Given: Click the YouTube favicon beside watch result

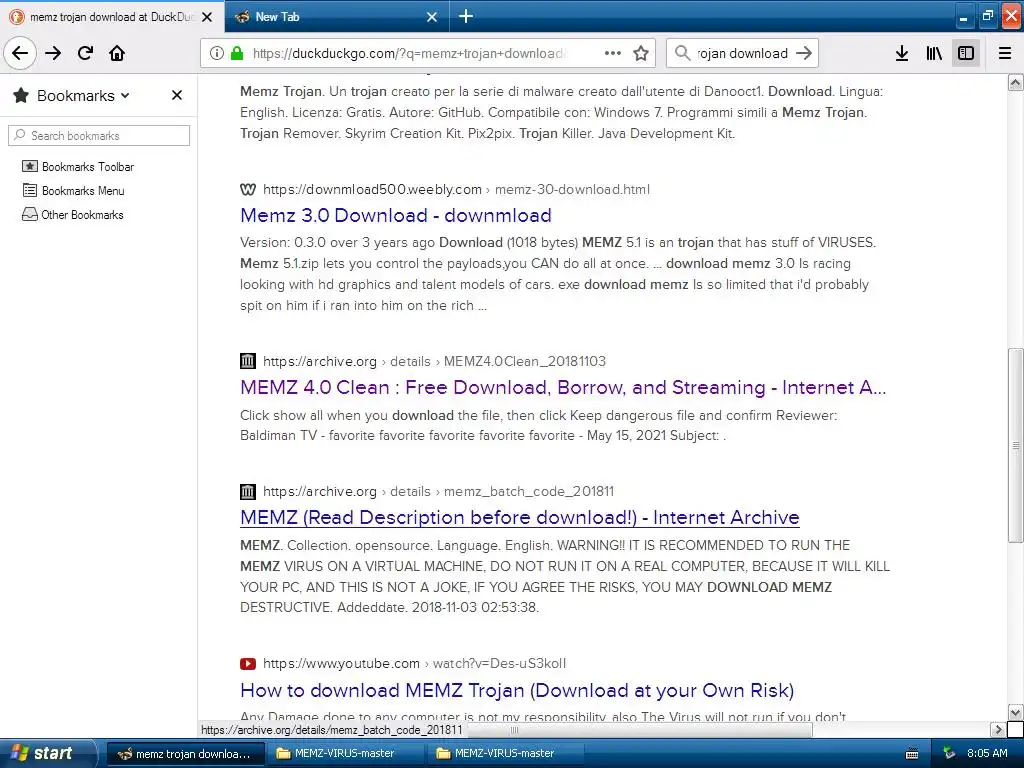Looking at the screenshot, I should coord(248,664).
